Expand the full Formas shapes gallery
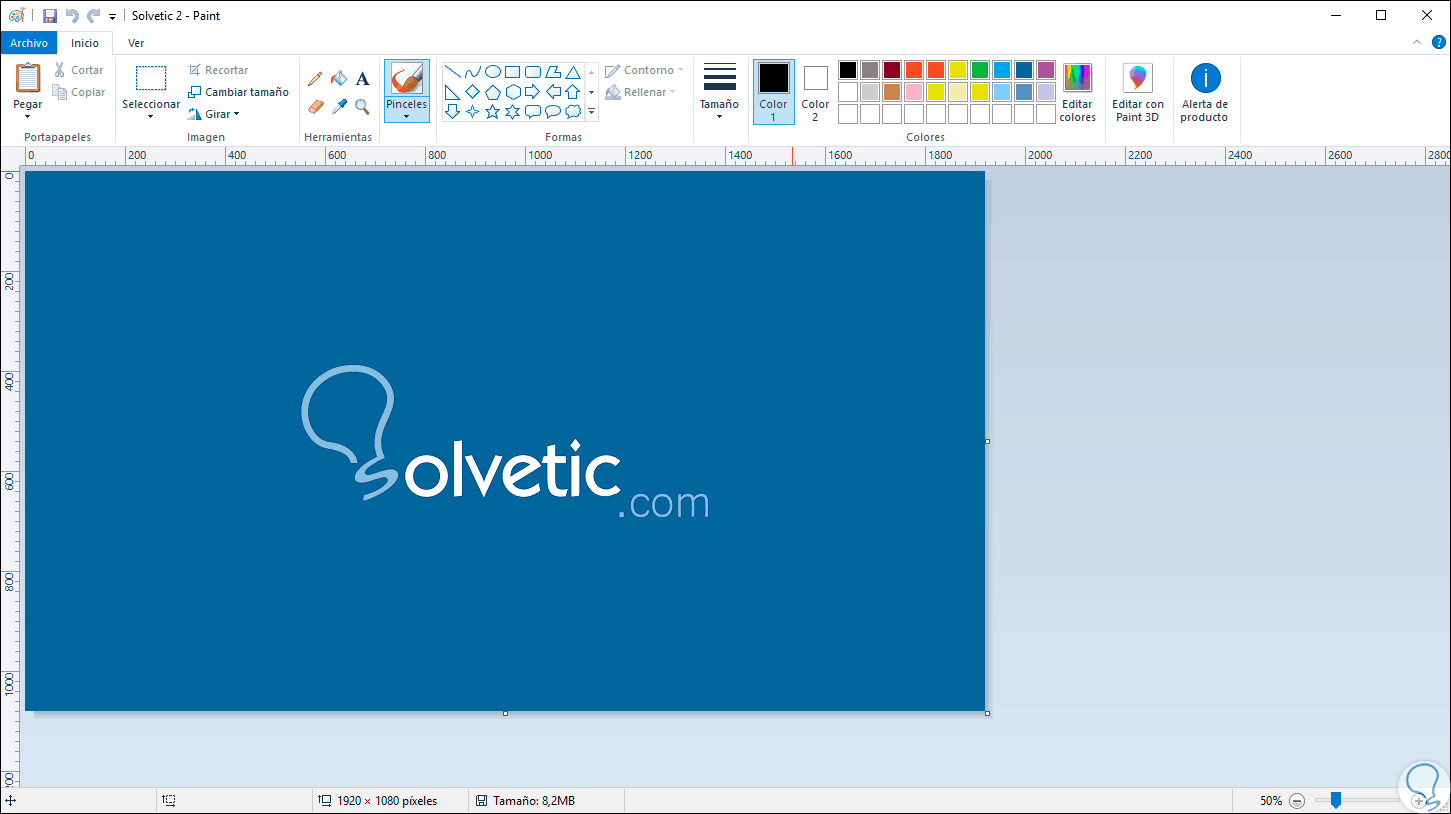 pos(591,112)
